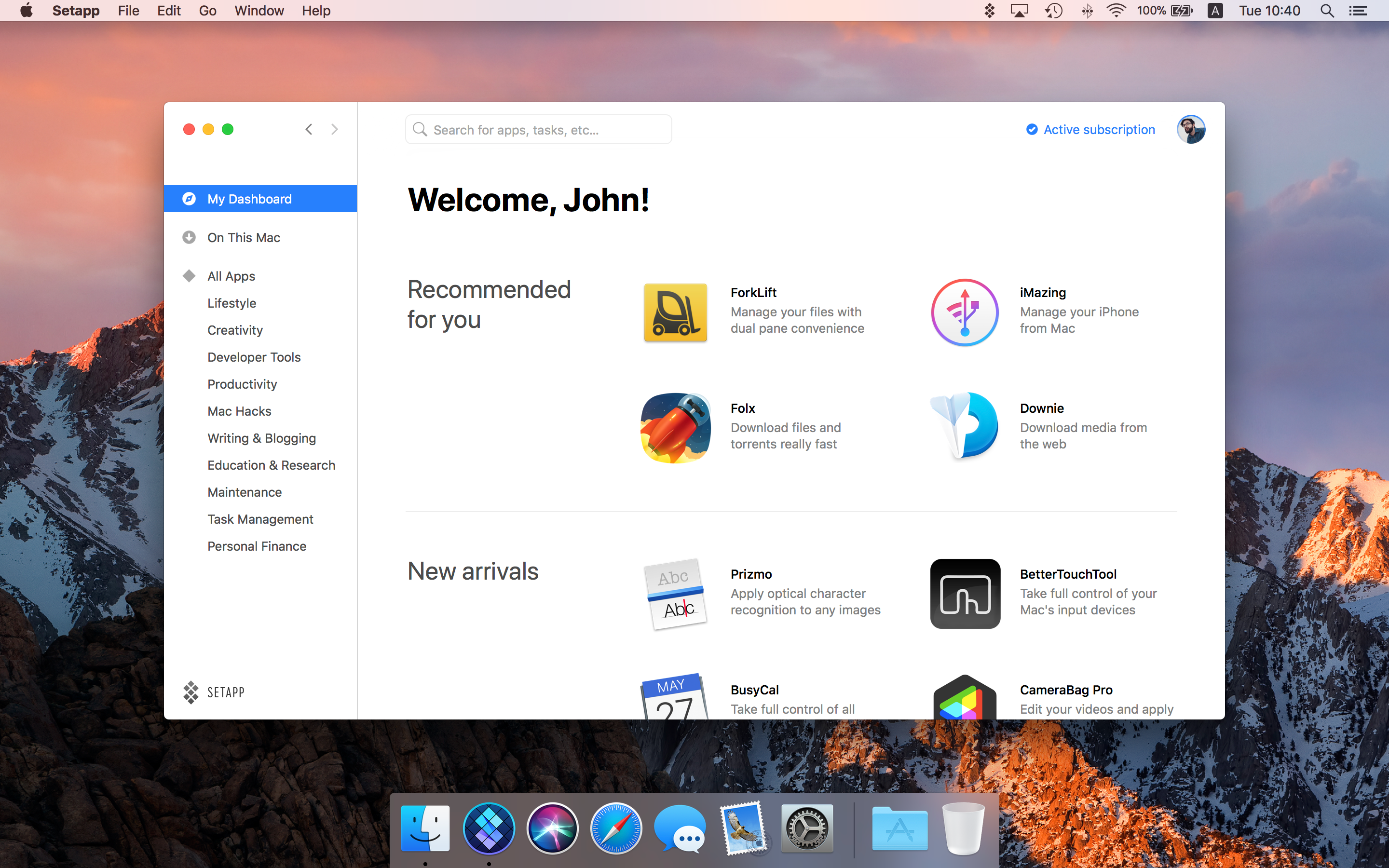This screenshot has height=868, width=1389.
Task: Click the Prizmo app icon
Action: pyautogui.click(x=675, y=594)
